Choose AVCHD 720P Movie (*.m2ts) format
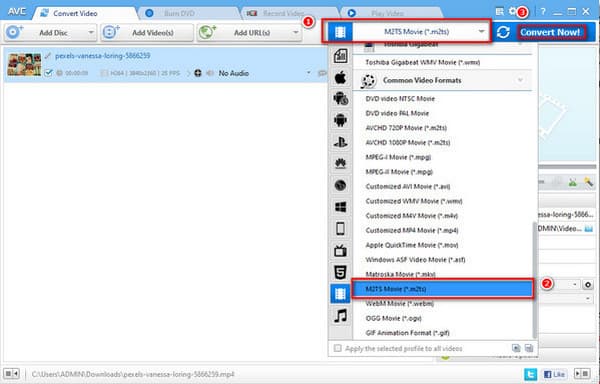Screen dimensions: 600x384 pyautogui.click(x=406, y=128)
